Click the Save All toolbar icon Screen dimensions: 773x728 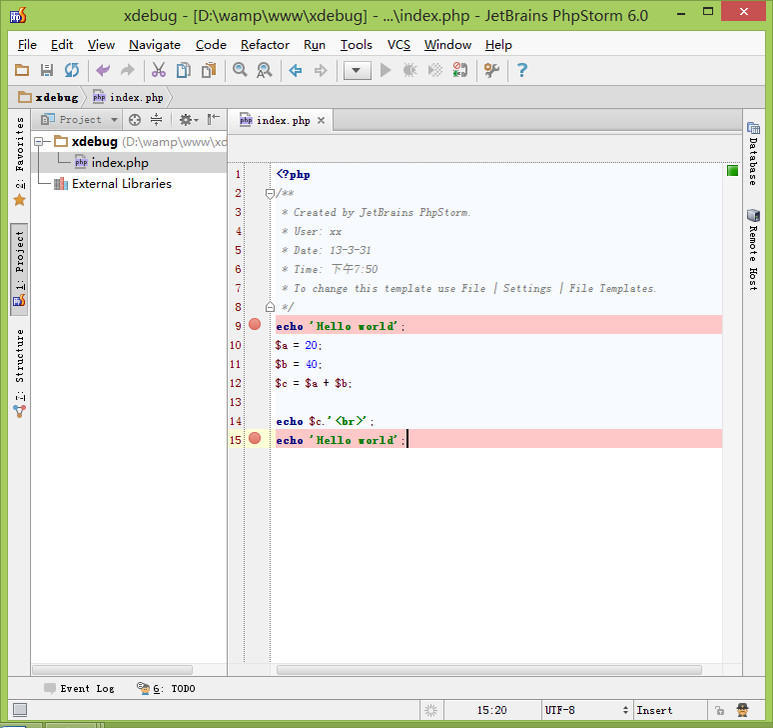(x=47, y=70)
